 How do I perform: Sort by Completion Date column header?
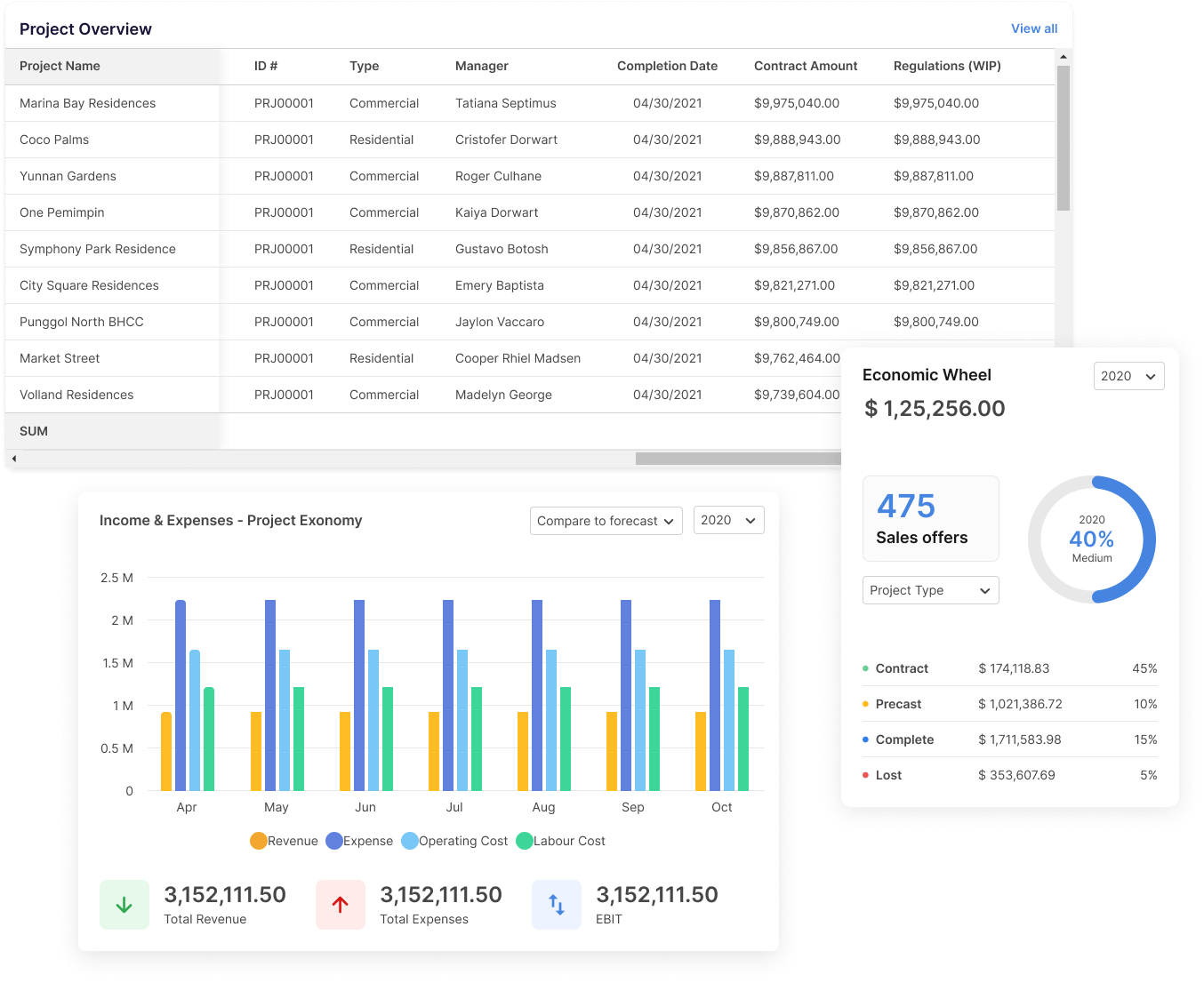point(667,66)
